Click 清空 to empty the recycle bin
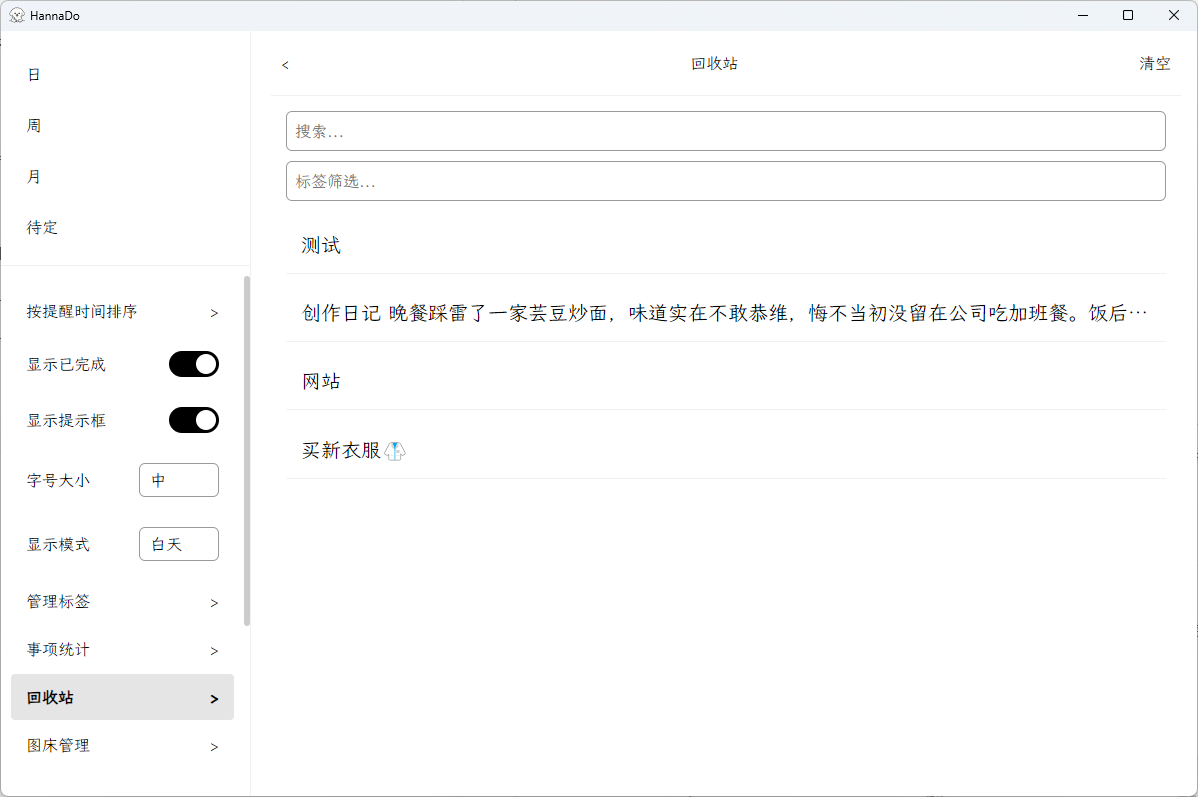This screenshot has width=1198, height=797. coord(1154,63)
